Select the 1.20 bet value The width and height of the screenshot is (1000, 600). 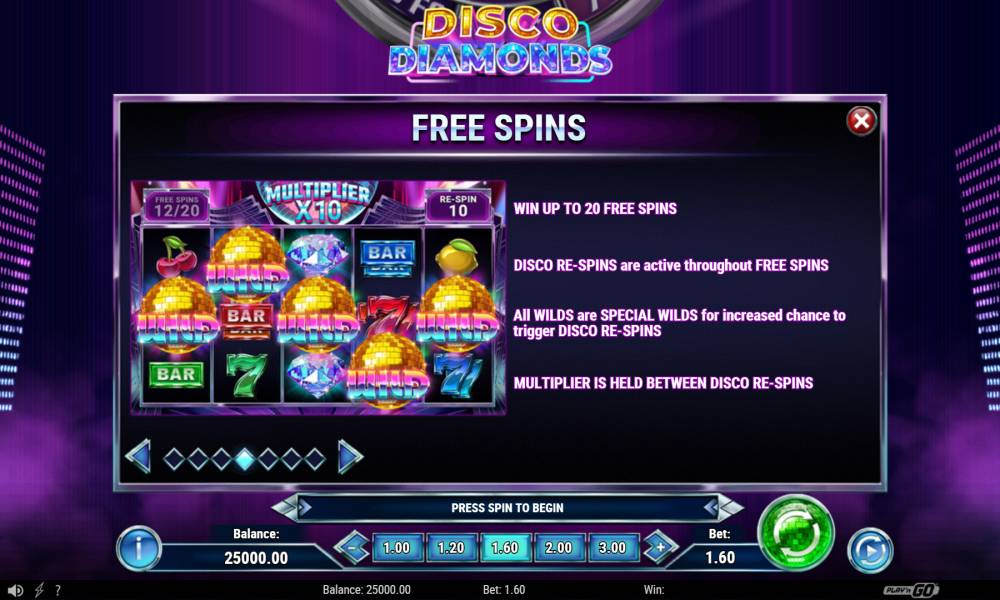pos(450,548)
